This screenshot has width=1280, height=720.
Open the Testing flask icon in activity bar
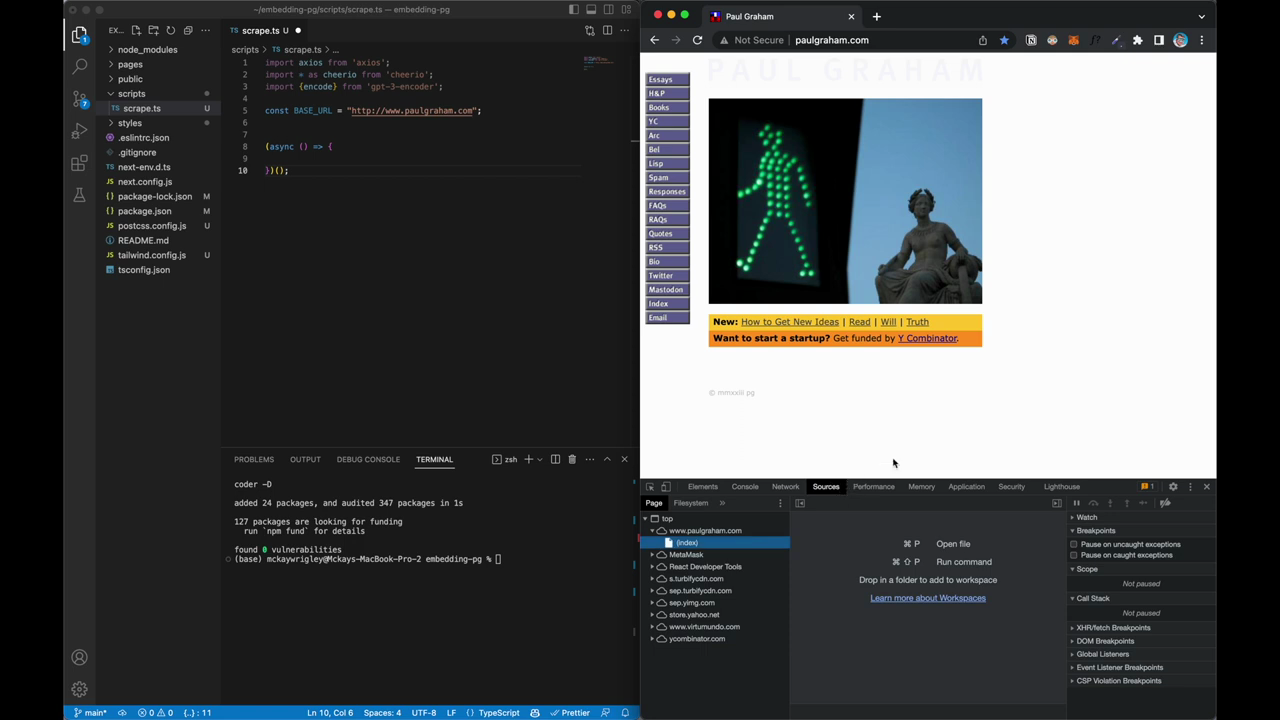pyautogui.click(x=79, y=195)
